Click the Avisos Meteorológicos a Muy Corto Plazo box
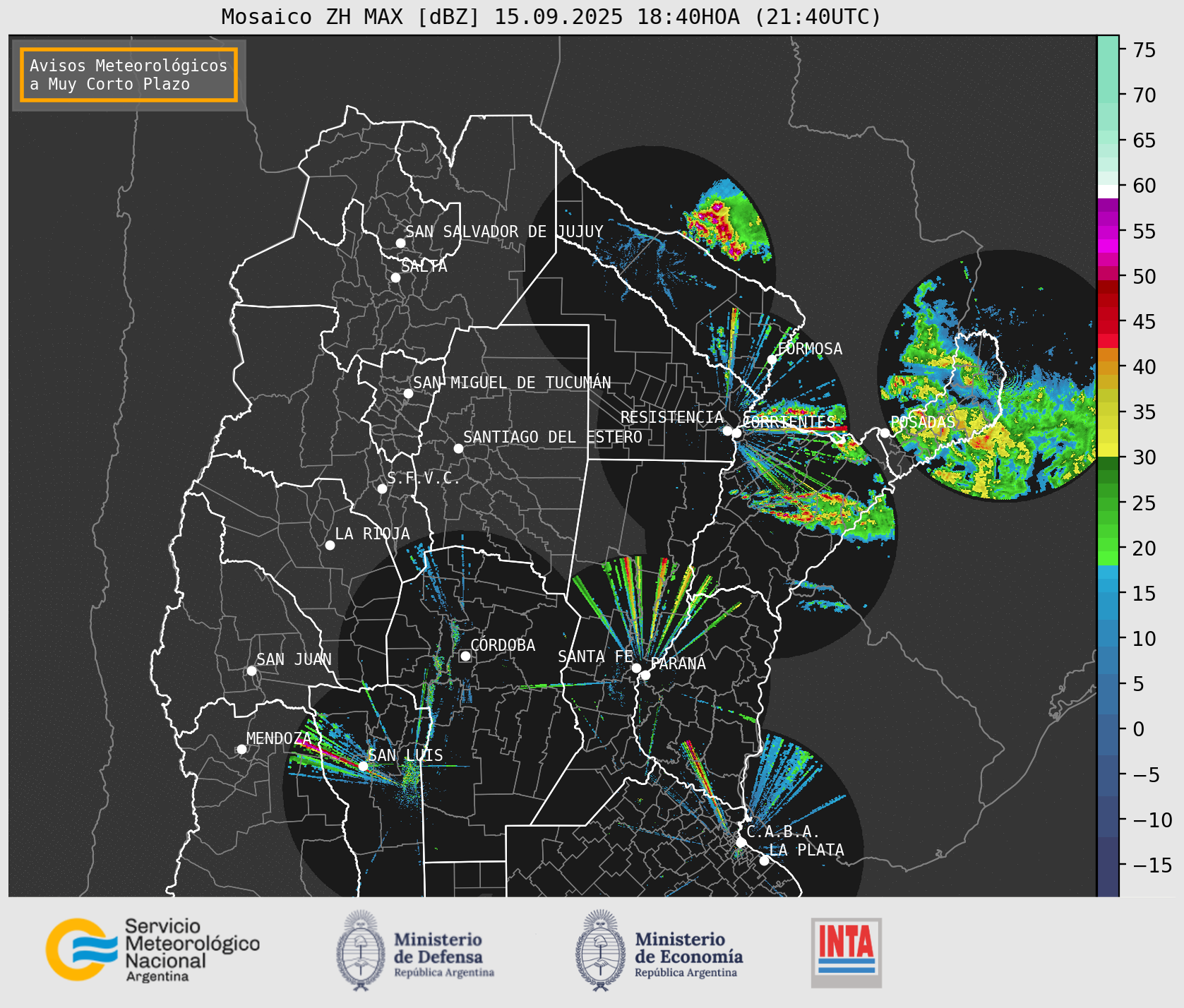Image resolution: width=1184 pixels, height=1008 pixels. (x=128, y=75)
